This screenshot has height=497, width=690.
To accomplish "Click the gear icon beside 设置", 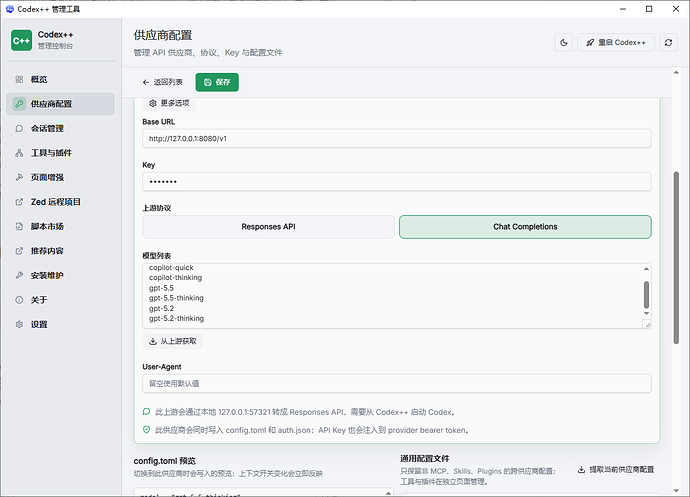I will [19, 324].
